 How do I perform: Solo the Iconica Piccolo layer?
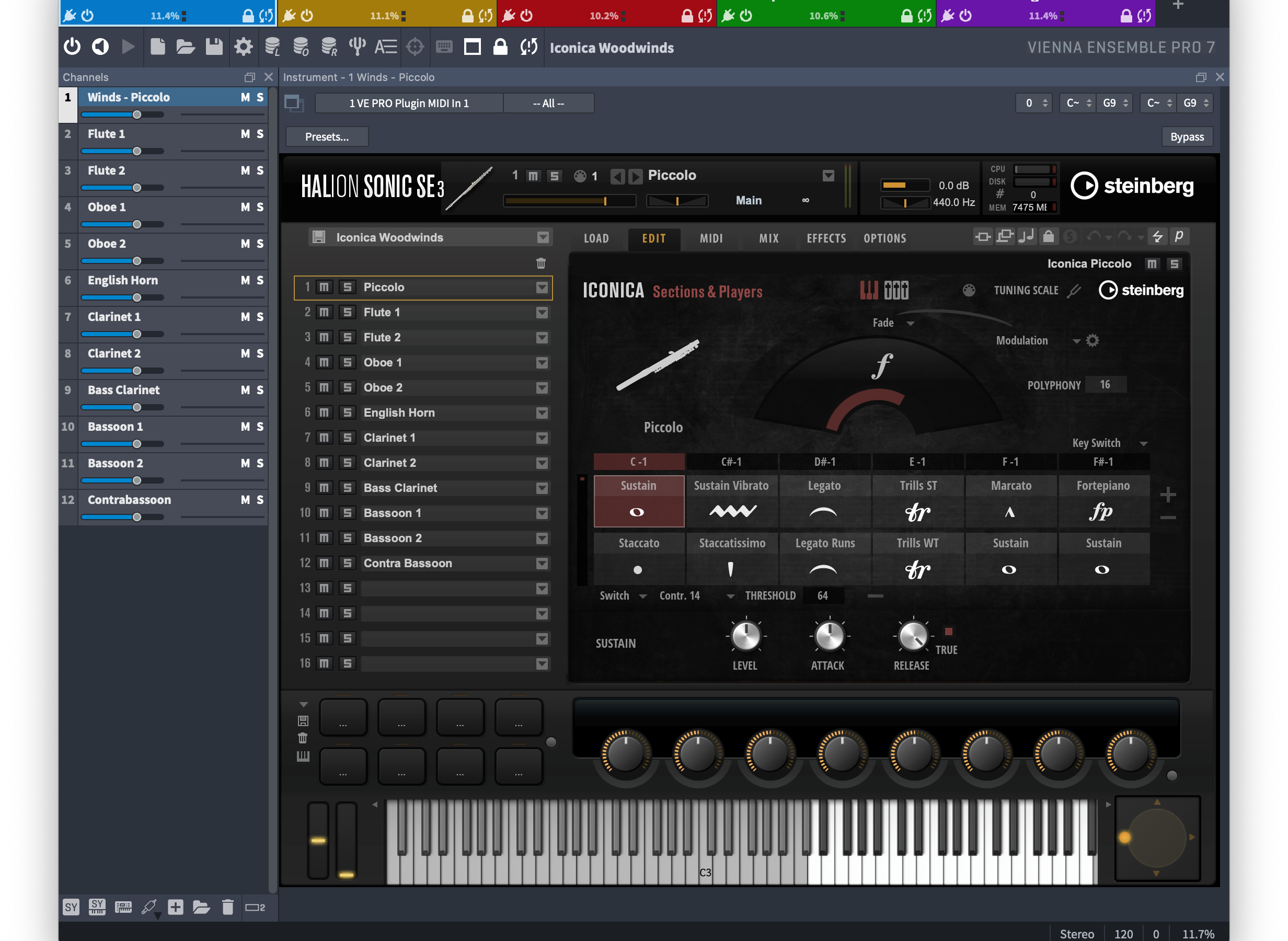coord(1174,263)
